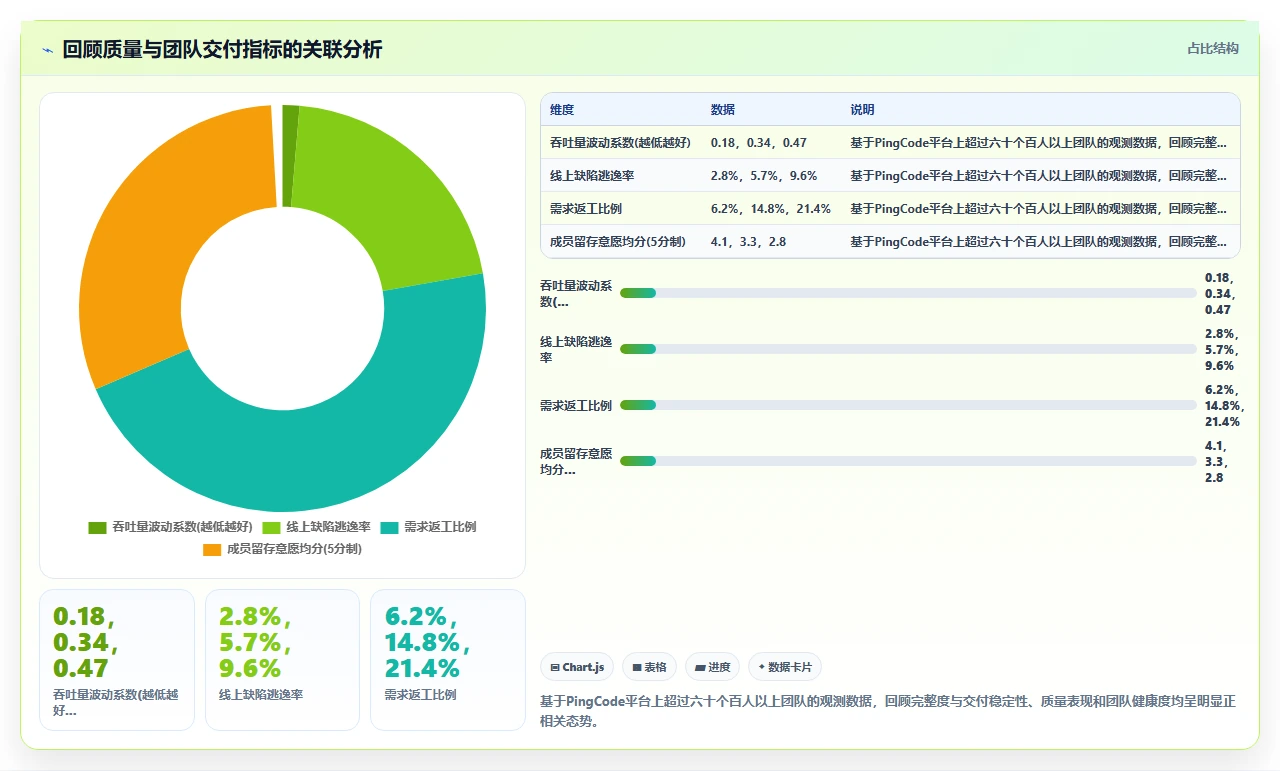Click the 吞吐量波动系数 progress bar
The image size is (1280, 771).
point(908,293)
